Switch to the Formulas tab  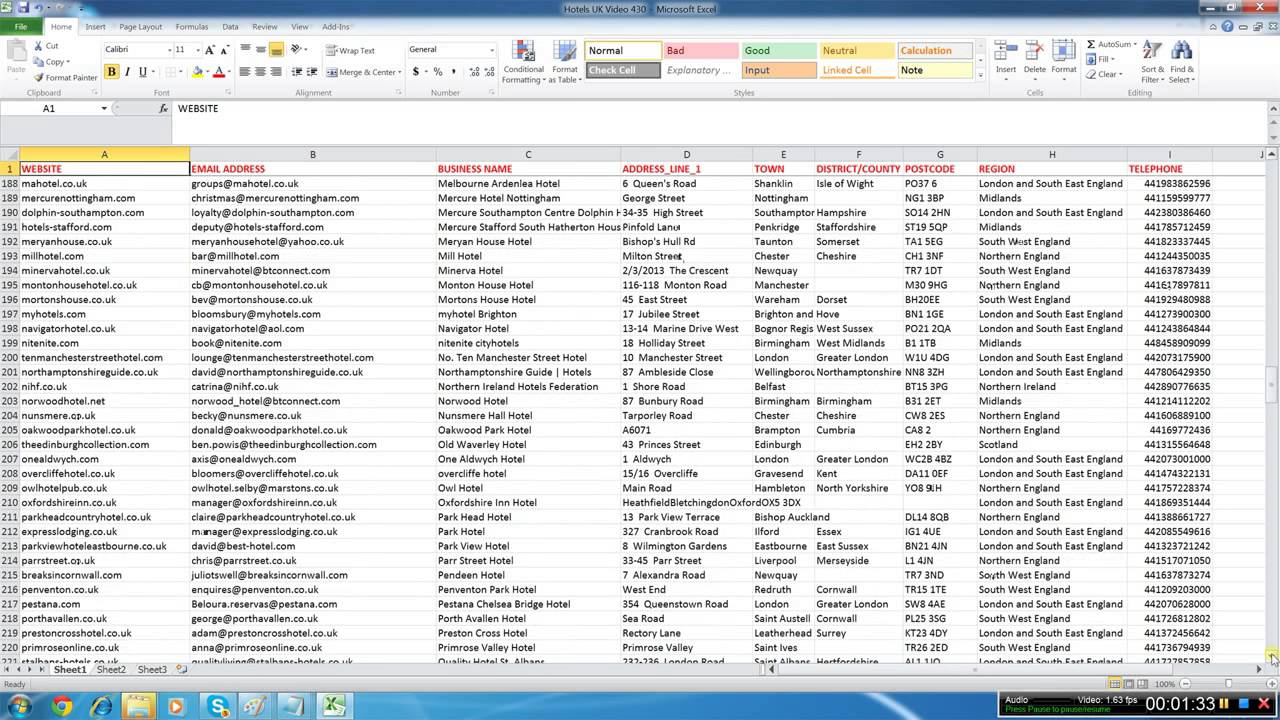(x=192, y=27)
